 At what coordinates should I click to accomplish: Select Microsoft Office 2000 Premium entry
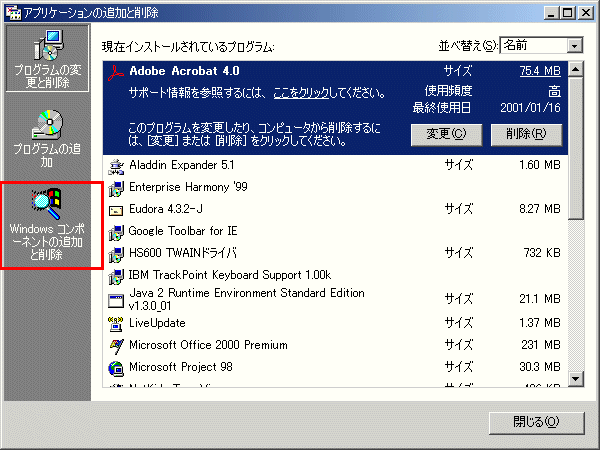coord(336,345)
